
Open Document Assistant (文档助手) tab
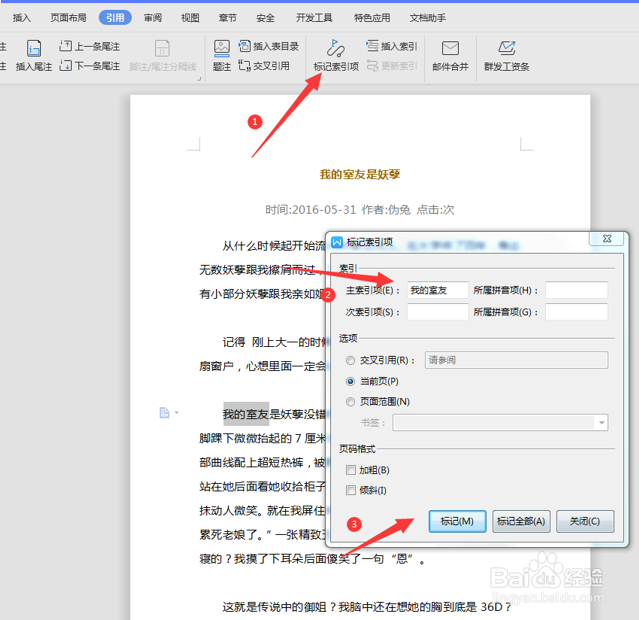pos(427,18)
